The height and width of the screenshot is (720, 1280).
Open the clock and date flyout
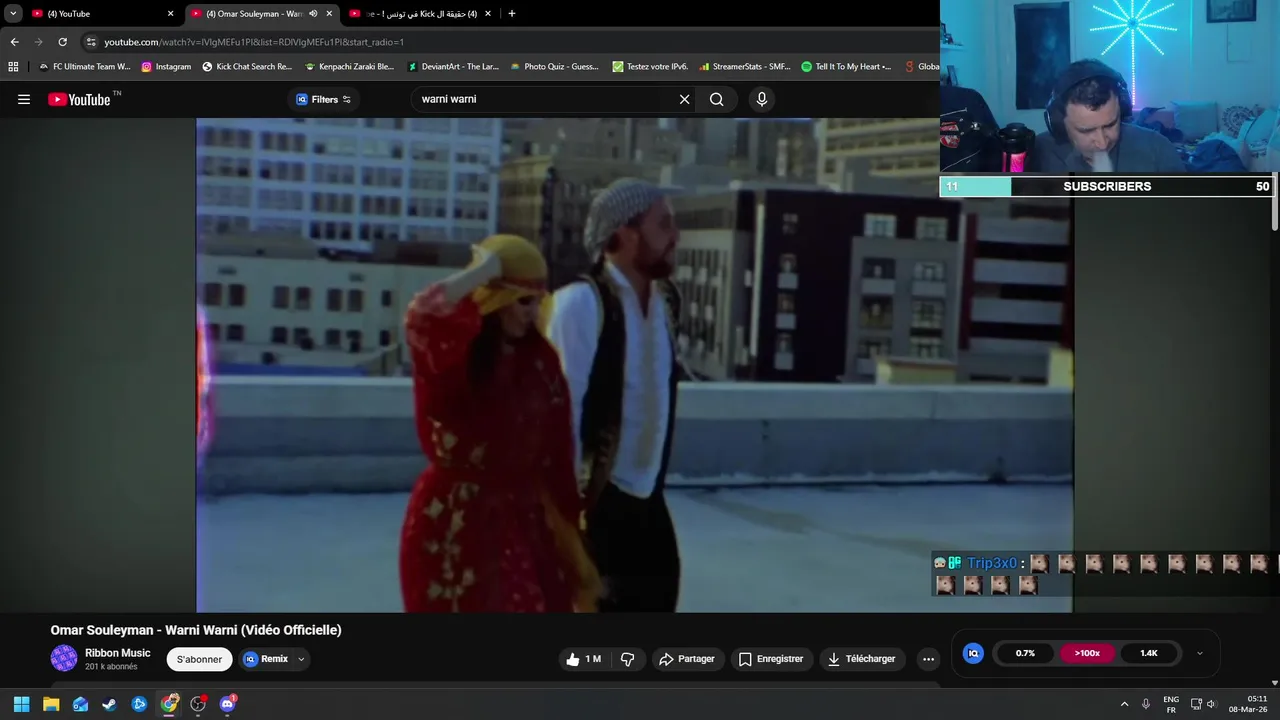click(1248, 704)
